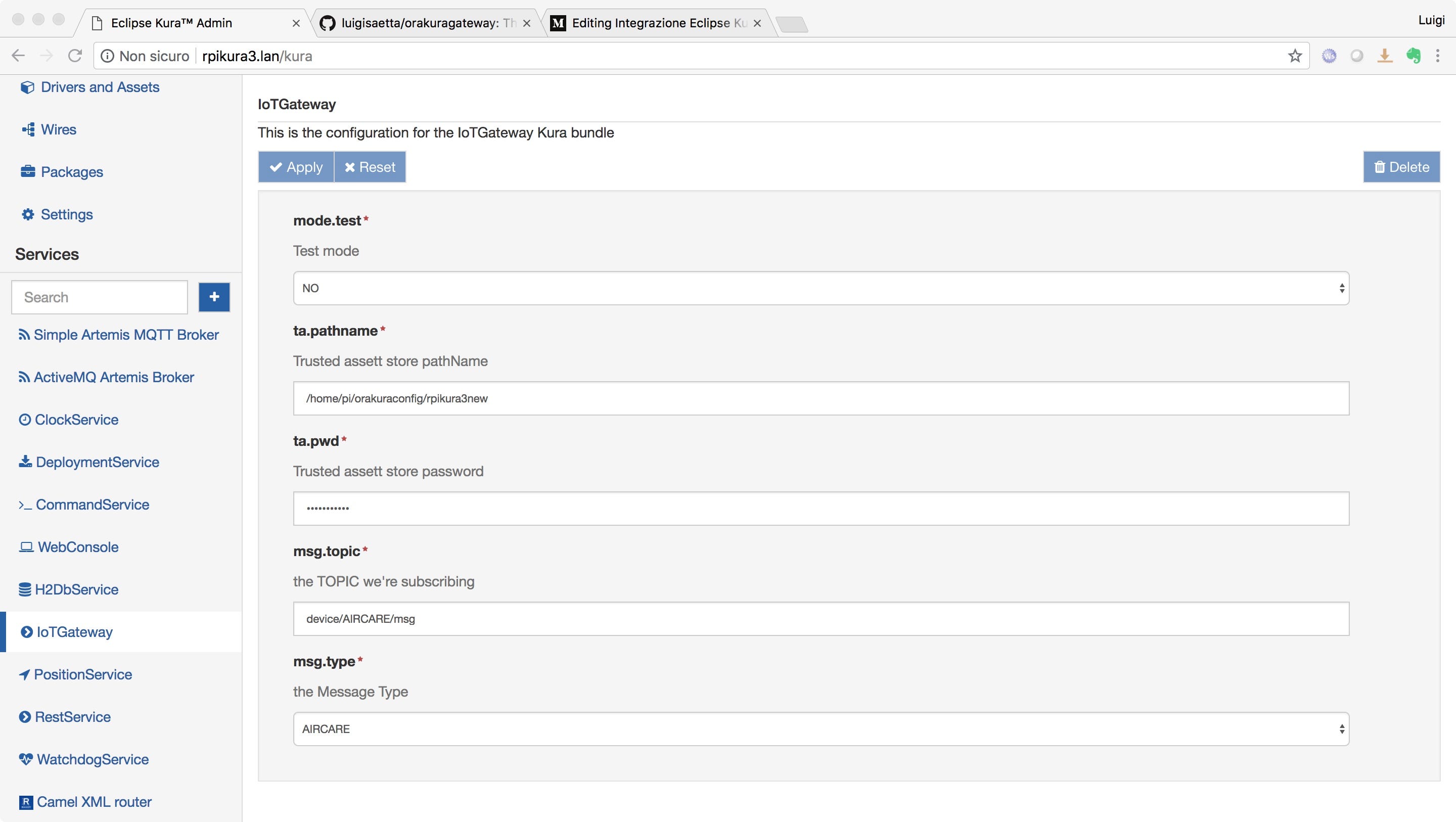Open the Settings link
1456x822 pixels.
[67, 214]
